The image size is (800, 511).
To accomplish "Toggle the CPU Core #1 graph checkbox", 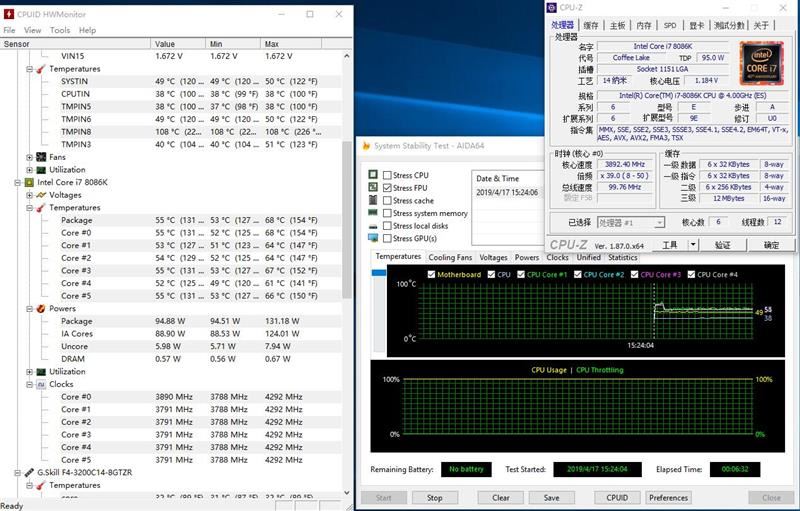I will point(521,274).
